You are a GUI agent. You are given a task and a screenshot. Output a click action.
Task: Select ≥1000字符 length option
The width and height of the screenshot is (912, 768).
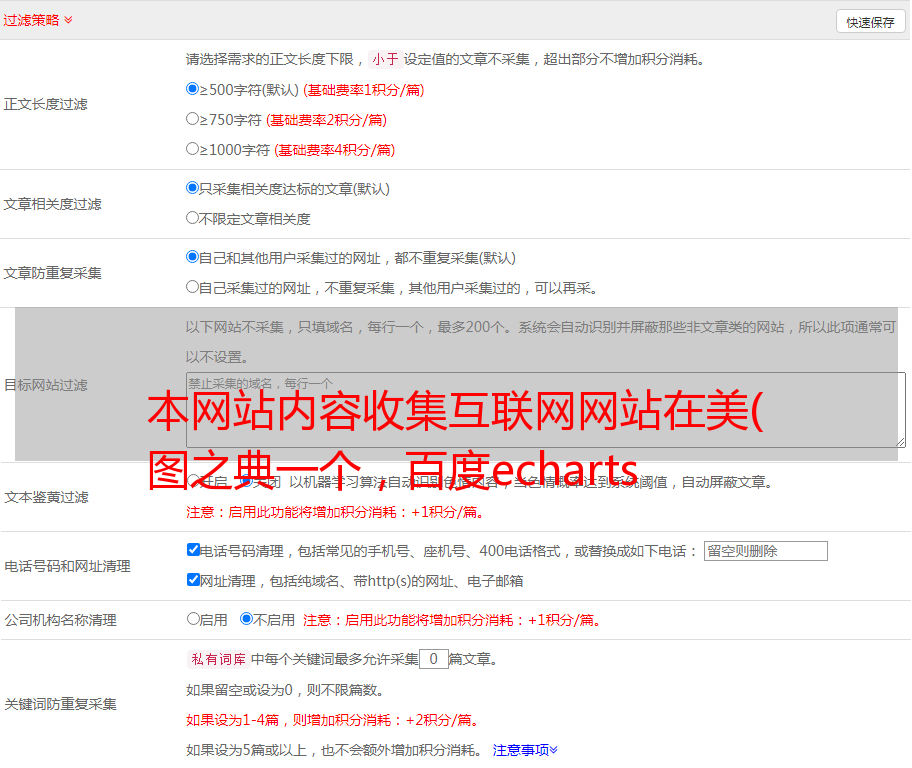click(x=192, y=148)
